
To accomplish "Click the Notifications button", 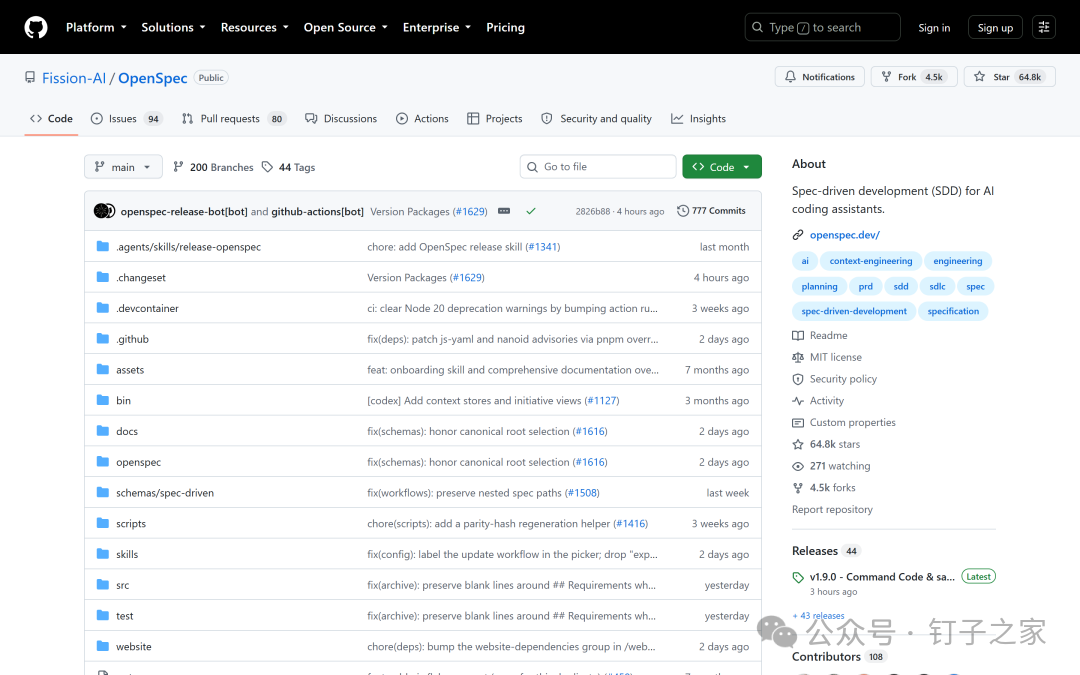I will (x=820, y=76).
